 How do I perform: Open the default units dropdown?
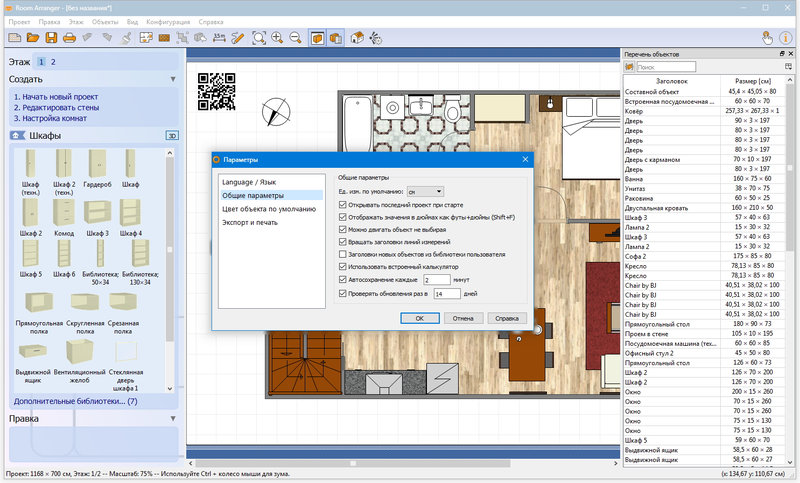tap(426, 192)
